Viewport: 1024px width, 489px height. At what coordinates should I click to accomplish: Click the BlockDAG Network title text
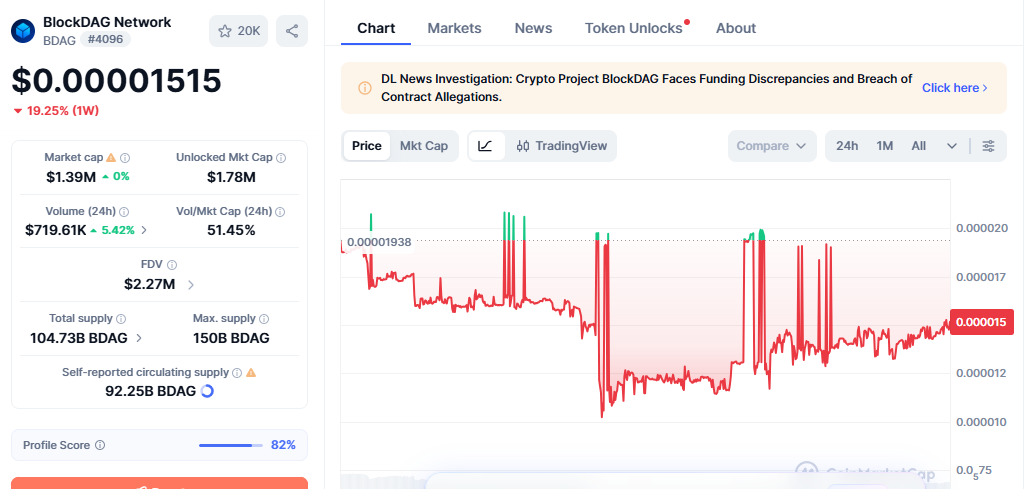[x=107, y=22]
